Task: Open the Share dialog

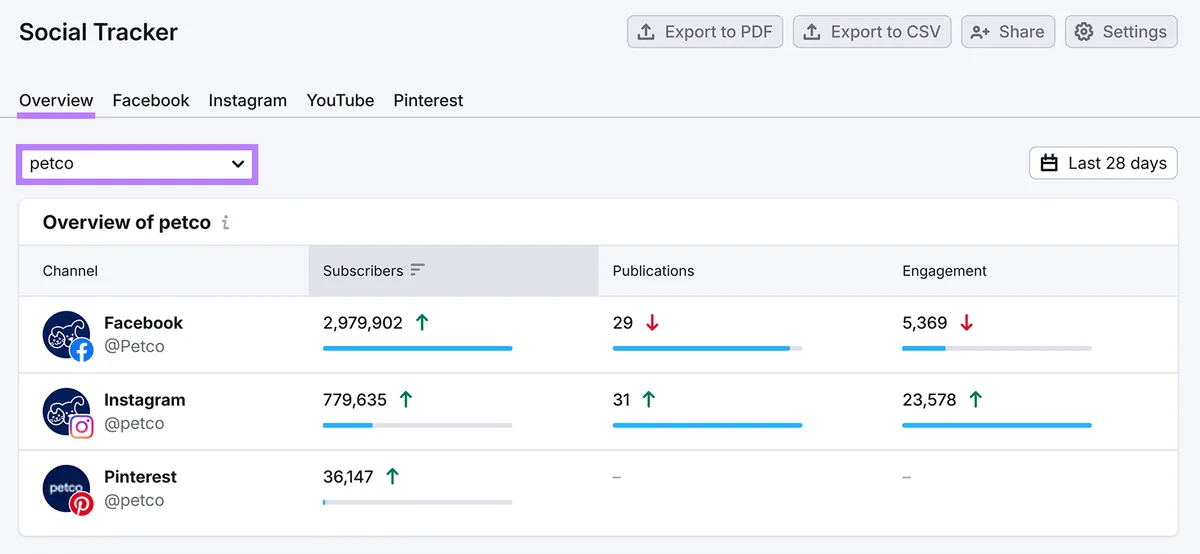Action: tap(1008, 31)
